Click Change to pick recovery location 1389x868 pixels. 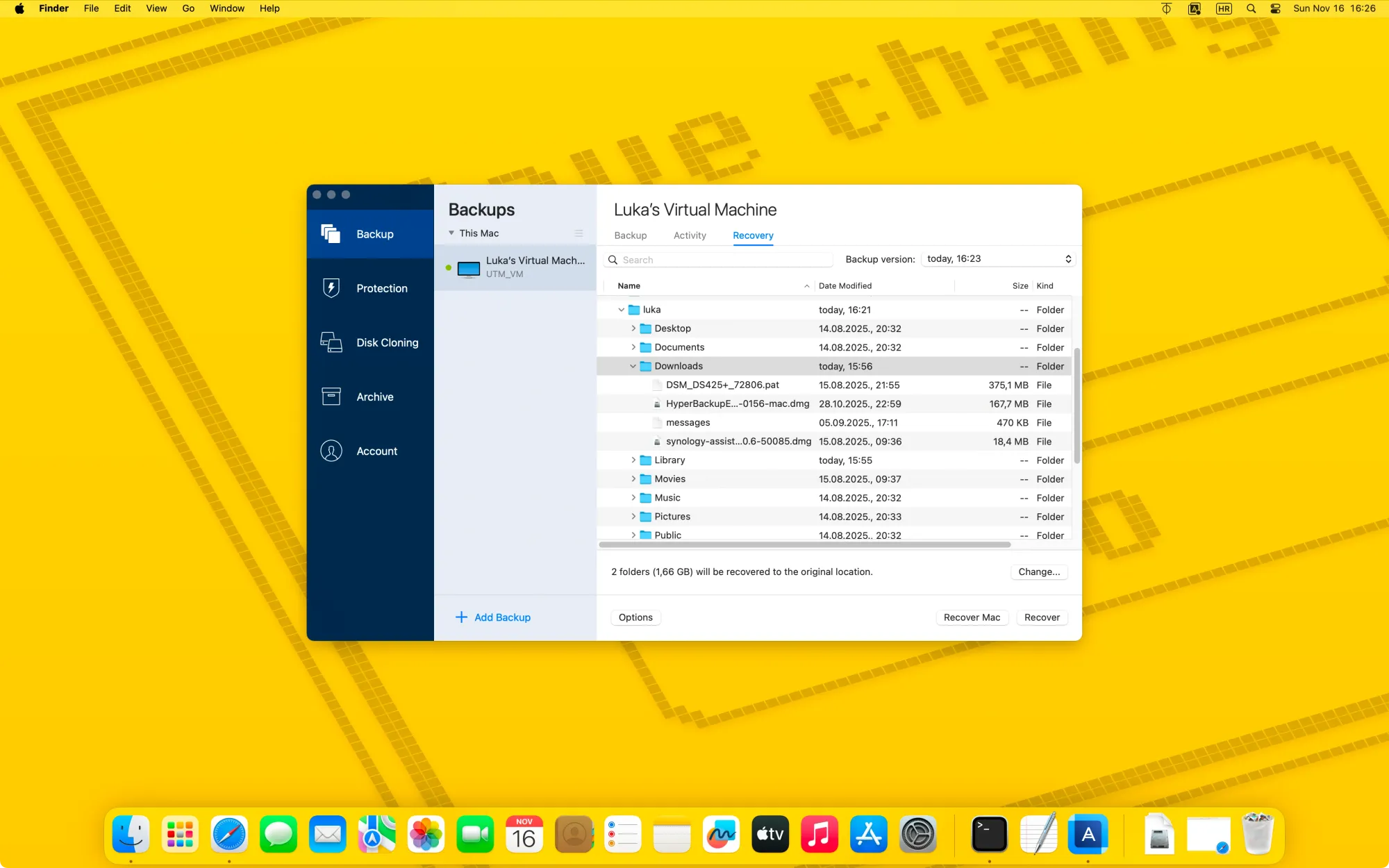click(x=1038, y=571)
